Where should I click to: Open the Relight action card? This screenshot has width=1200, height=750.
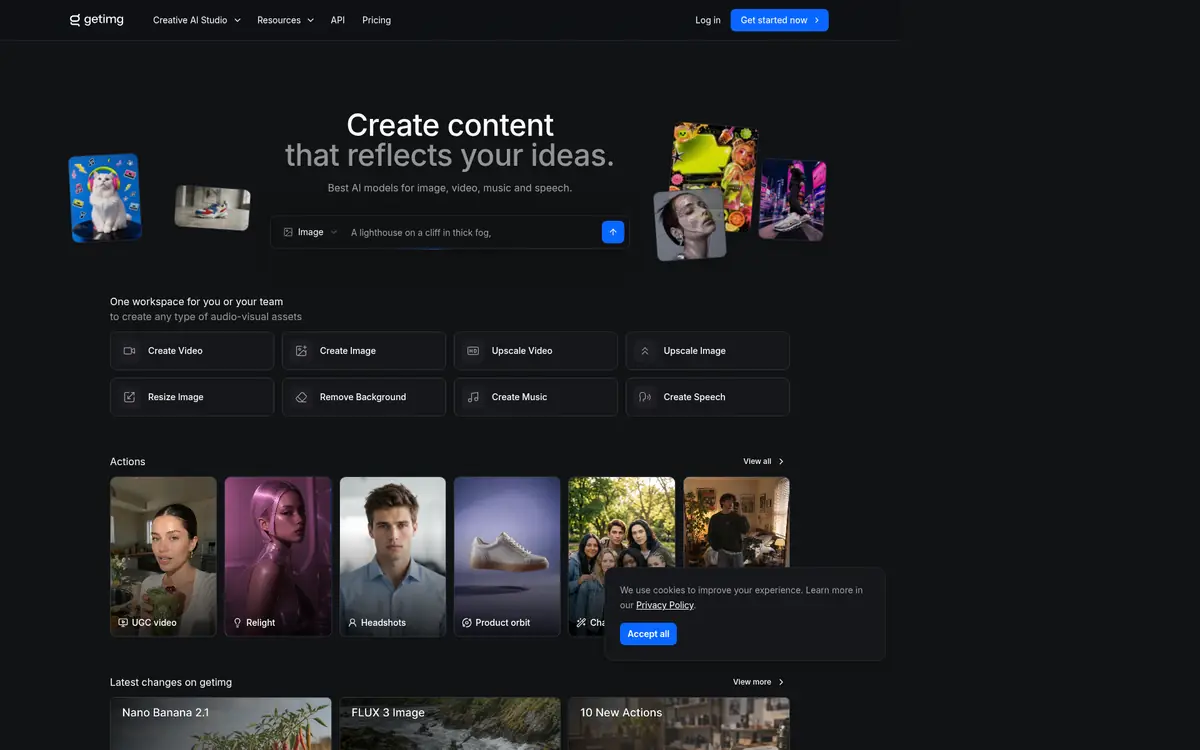point(278,557)
